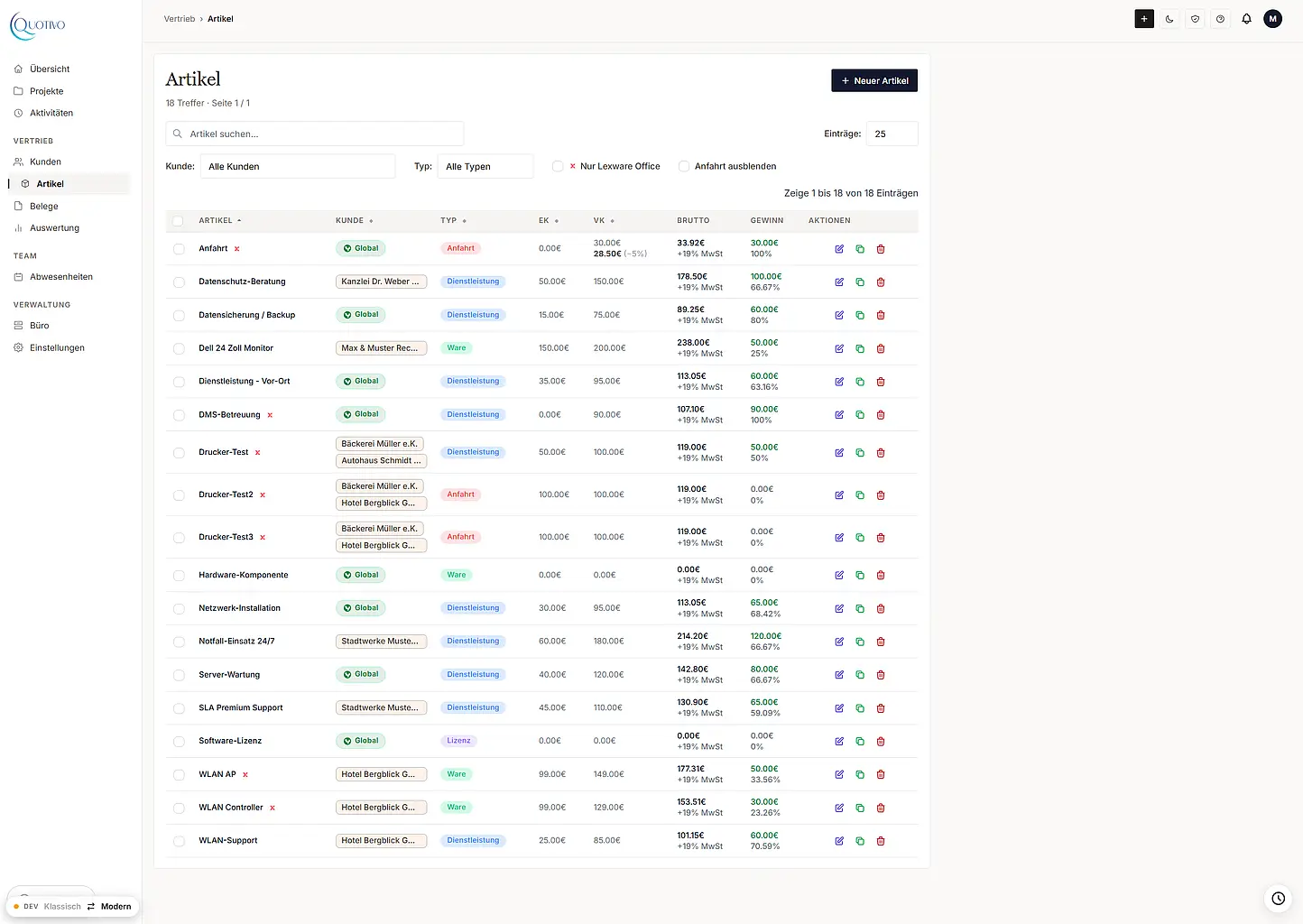The height and width of the screenshot is (924, 1303).
Task: Edit the WLAN AP article
Action: (x=839, y=774)
